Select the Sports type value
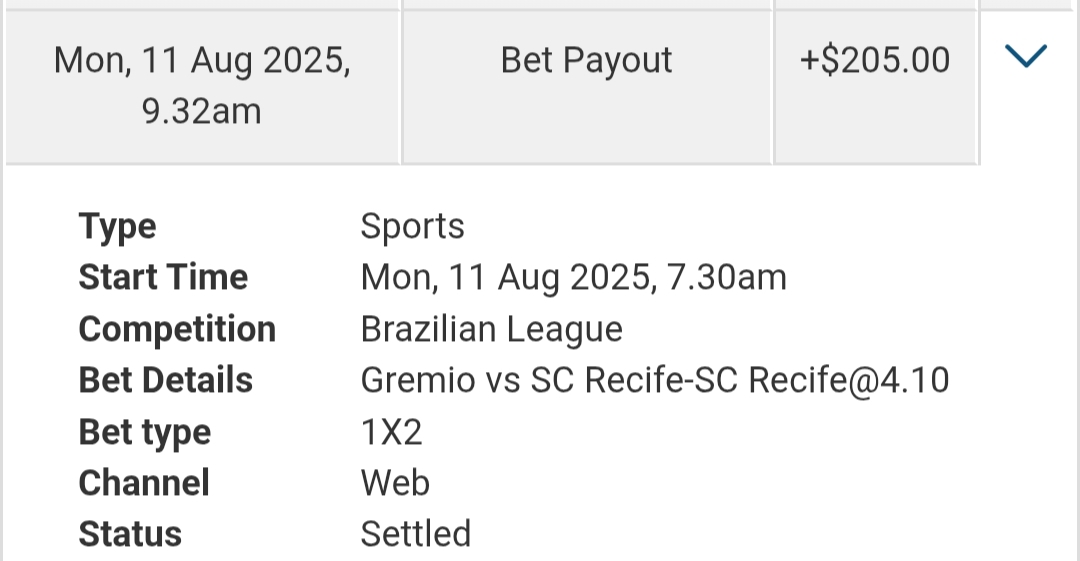 (412, 226)
